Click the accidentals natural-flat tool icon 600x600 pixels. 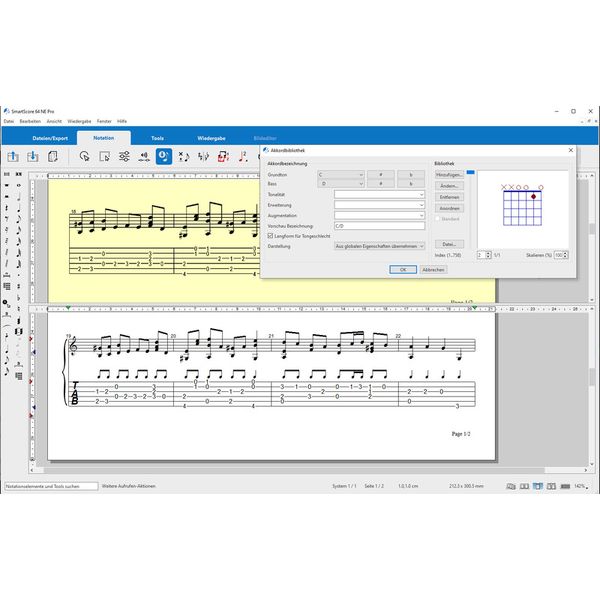pos(204,156)
